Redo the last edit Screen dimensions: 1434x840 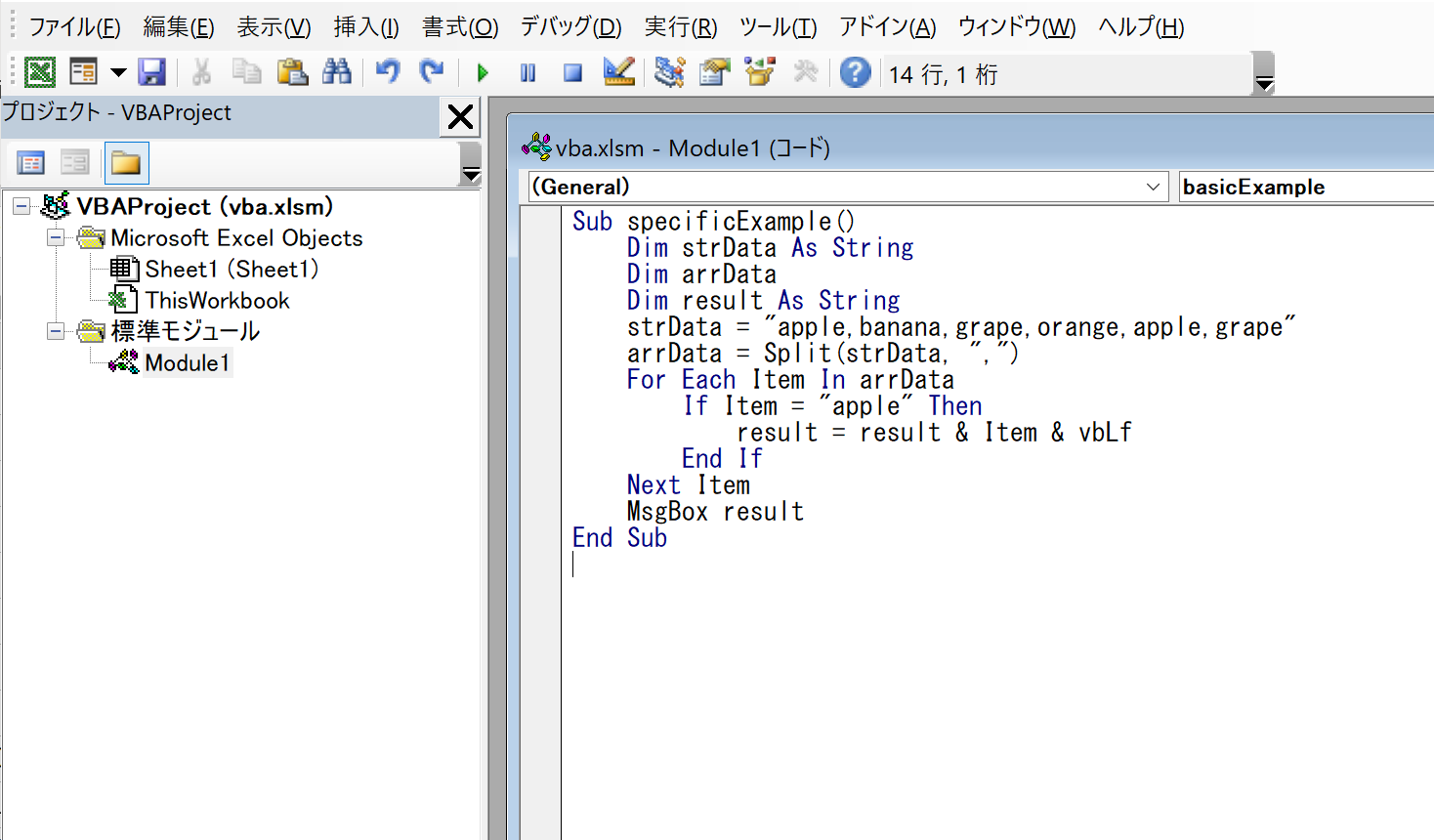point(431,72)
